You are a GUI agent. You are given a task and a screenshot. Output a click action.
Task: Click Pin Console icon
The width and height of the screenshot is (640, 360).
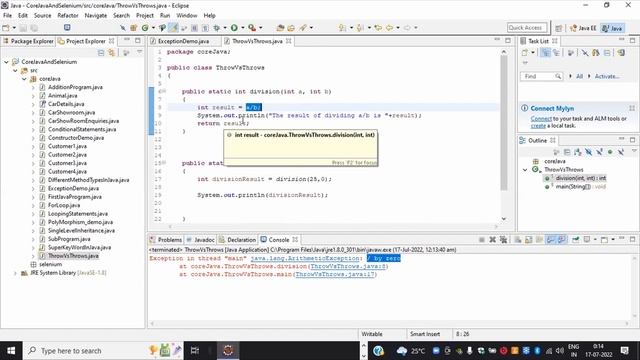pyautogui.click(x=576, y=240)
